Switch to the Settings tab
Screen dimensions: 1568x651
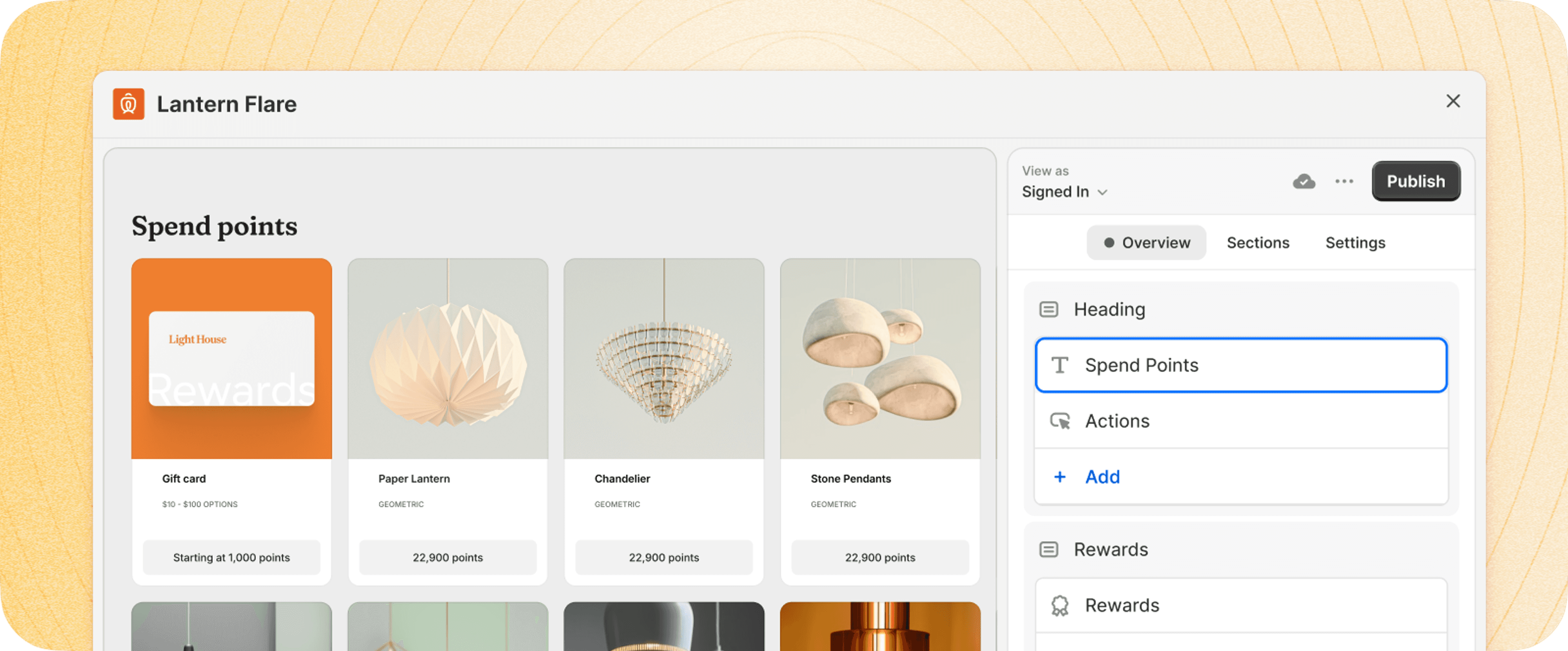click(x=1355, y=243)
